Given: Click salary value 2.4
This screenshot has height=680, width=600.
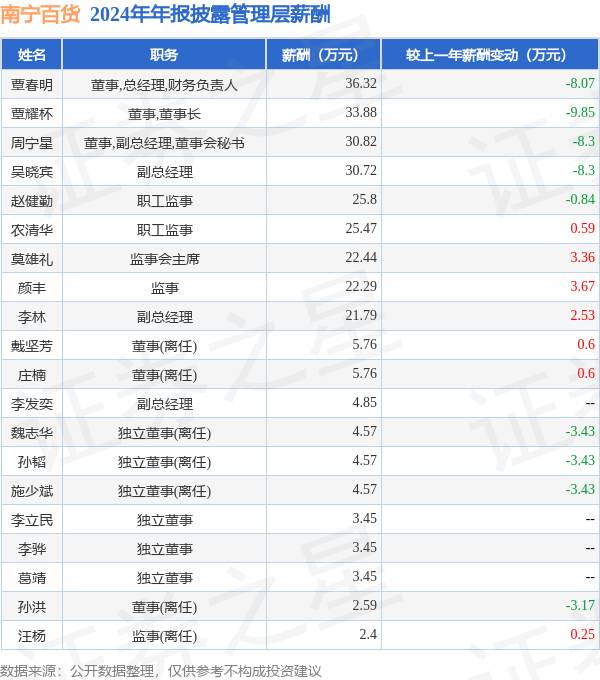Looking at the screenshot, I should 368,634.
